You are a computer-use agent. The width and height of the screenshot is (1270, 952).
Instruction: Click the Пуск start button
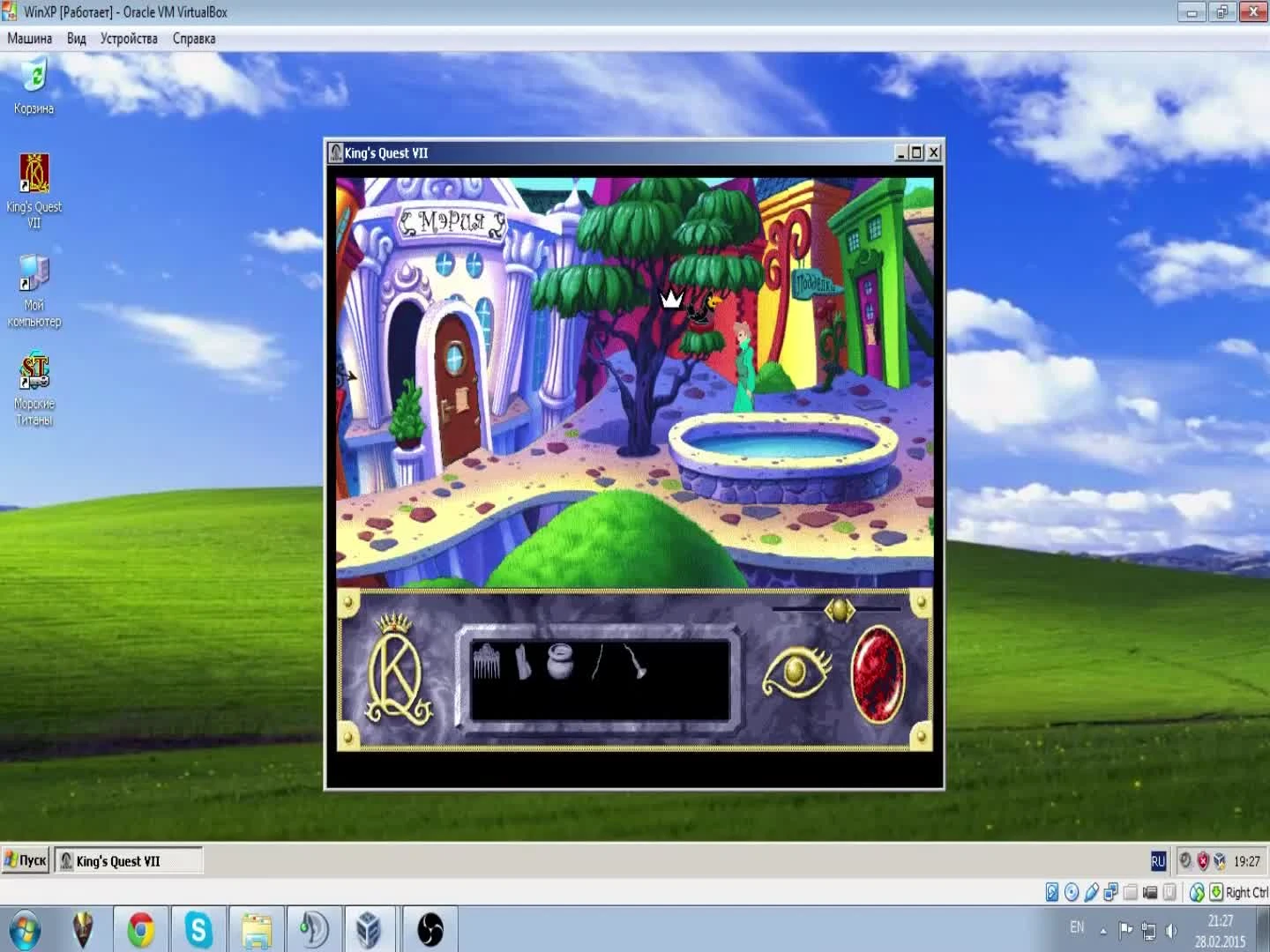click(x=26, y=860)
